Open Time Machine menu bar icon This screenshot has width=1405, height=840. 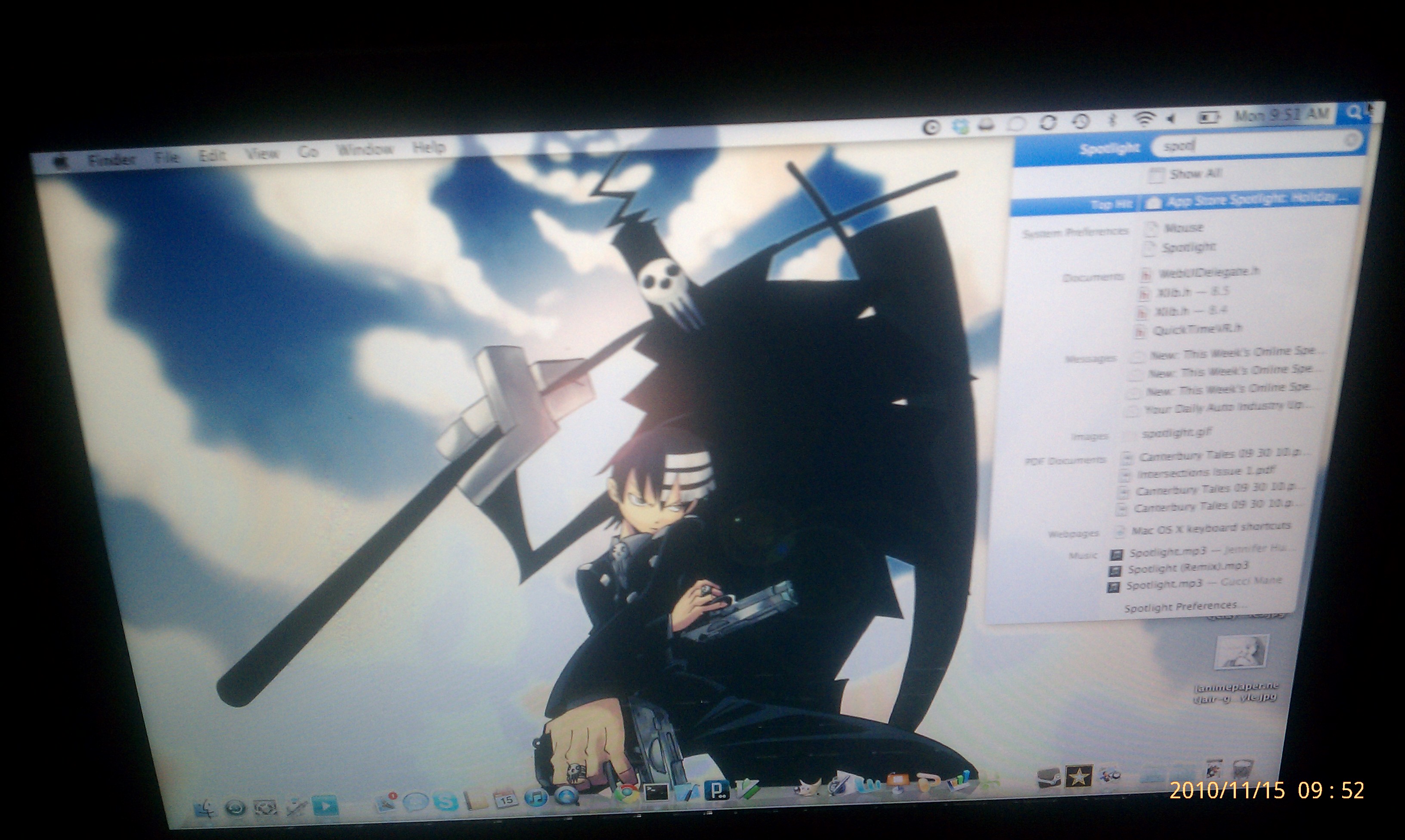(x=1080, y=121)
